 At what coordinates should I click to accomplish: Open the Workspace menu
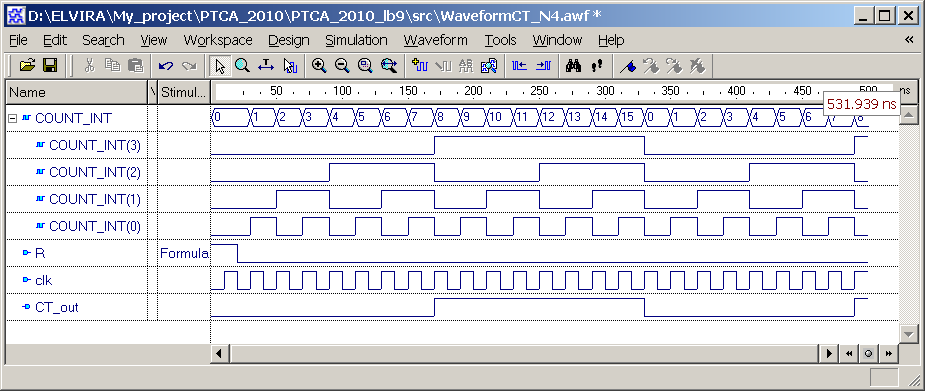[218, 40]
